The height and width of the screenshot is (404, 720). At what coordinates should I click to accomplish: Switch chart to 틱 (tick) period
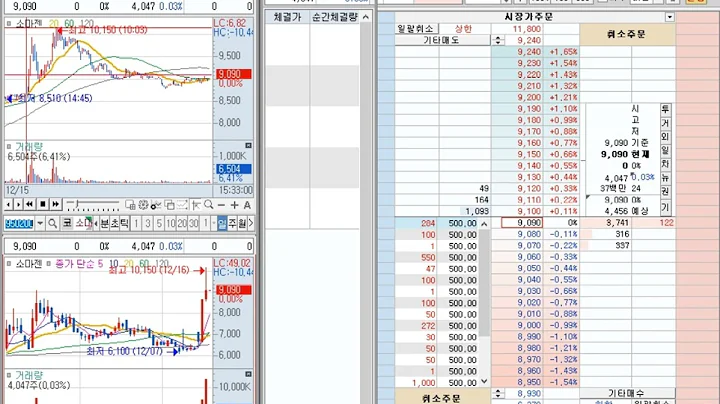coord(124,224)
